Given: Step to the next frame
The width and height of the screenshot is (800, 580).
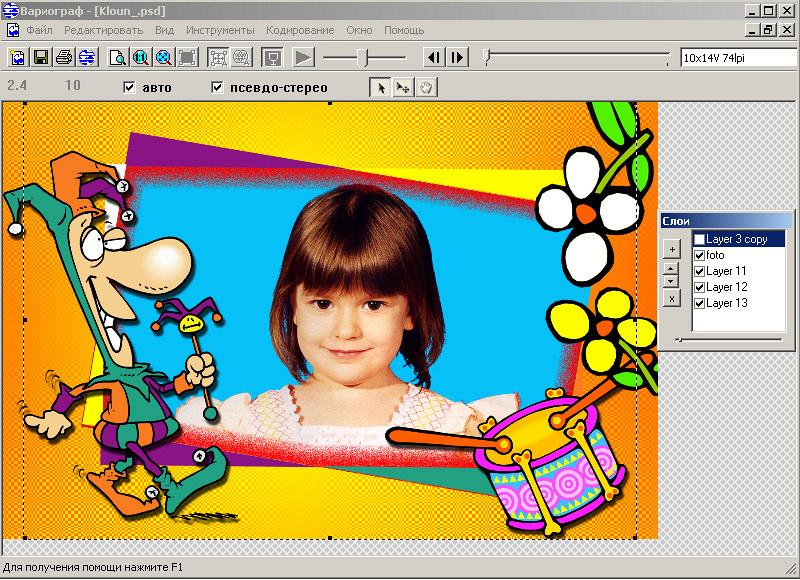Looking at the screenshot, I should tap(458, 57).
